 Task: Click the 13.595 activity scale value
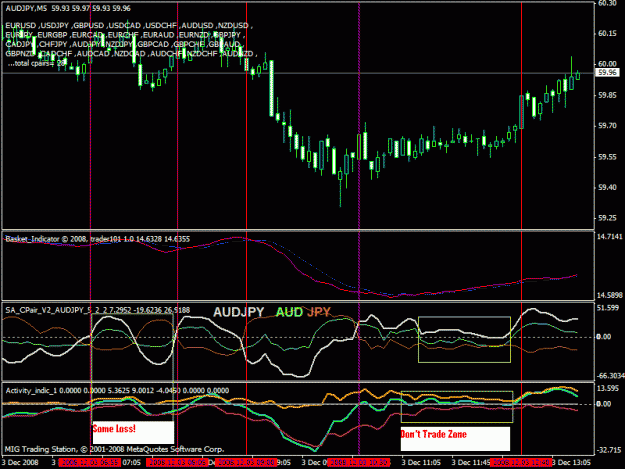[x=607, y=388]
